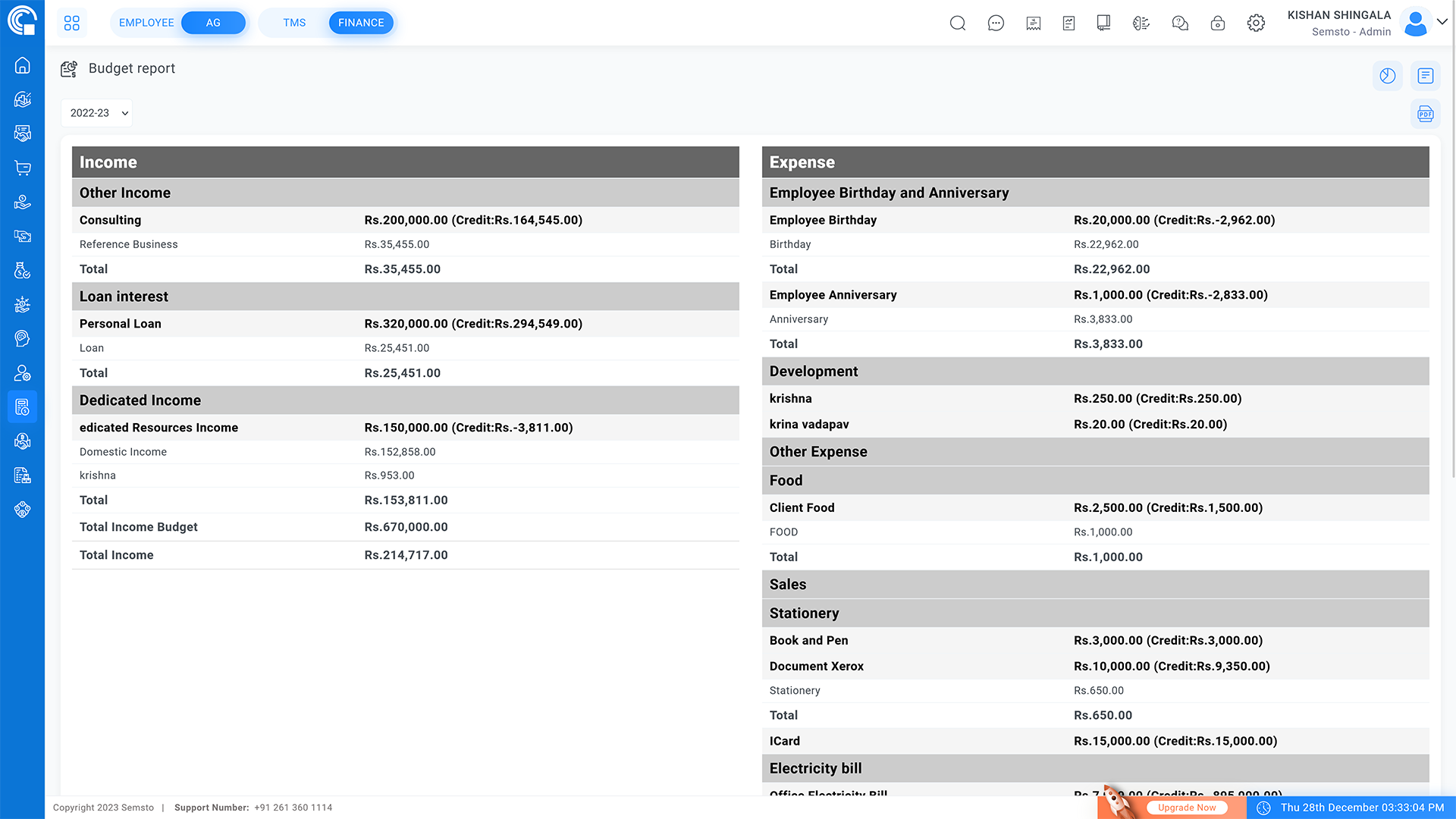Open the team network sidebar icon
The image size is (1456, 819).
pyautogui.click(x=23, y=510)
